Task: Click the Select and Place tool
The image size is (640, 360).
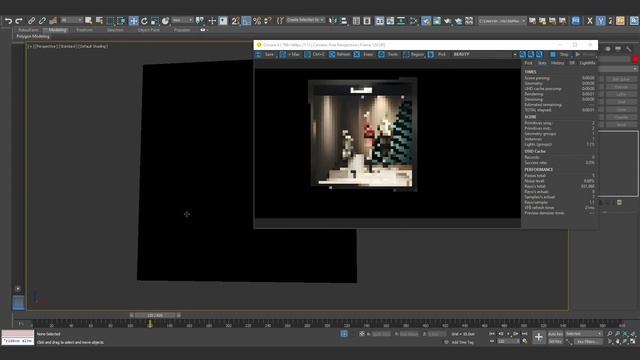Action: [x=165, y=20]
